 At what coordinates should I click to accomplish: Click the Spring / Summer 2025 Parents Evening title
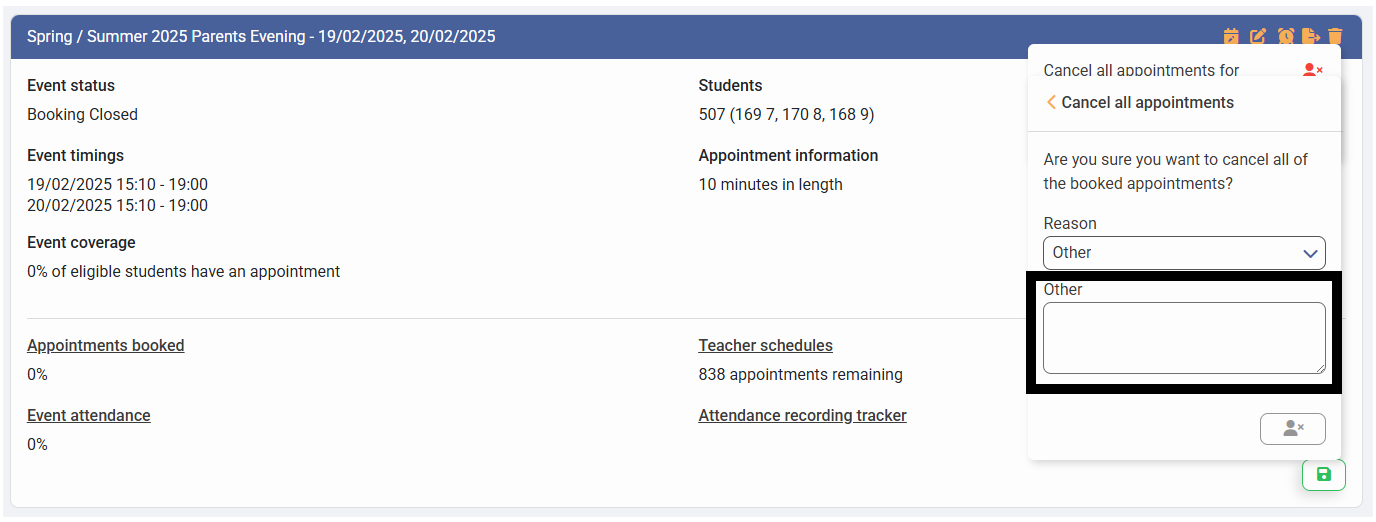261,36
